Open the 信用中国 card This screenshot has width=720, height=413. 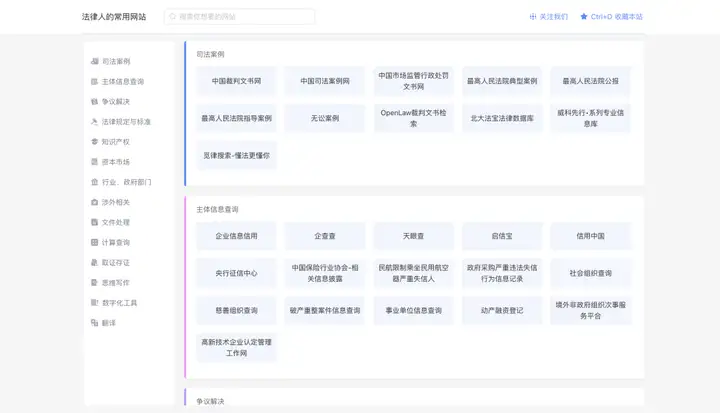(x=591, y=236)
